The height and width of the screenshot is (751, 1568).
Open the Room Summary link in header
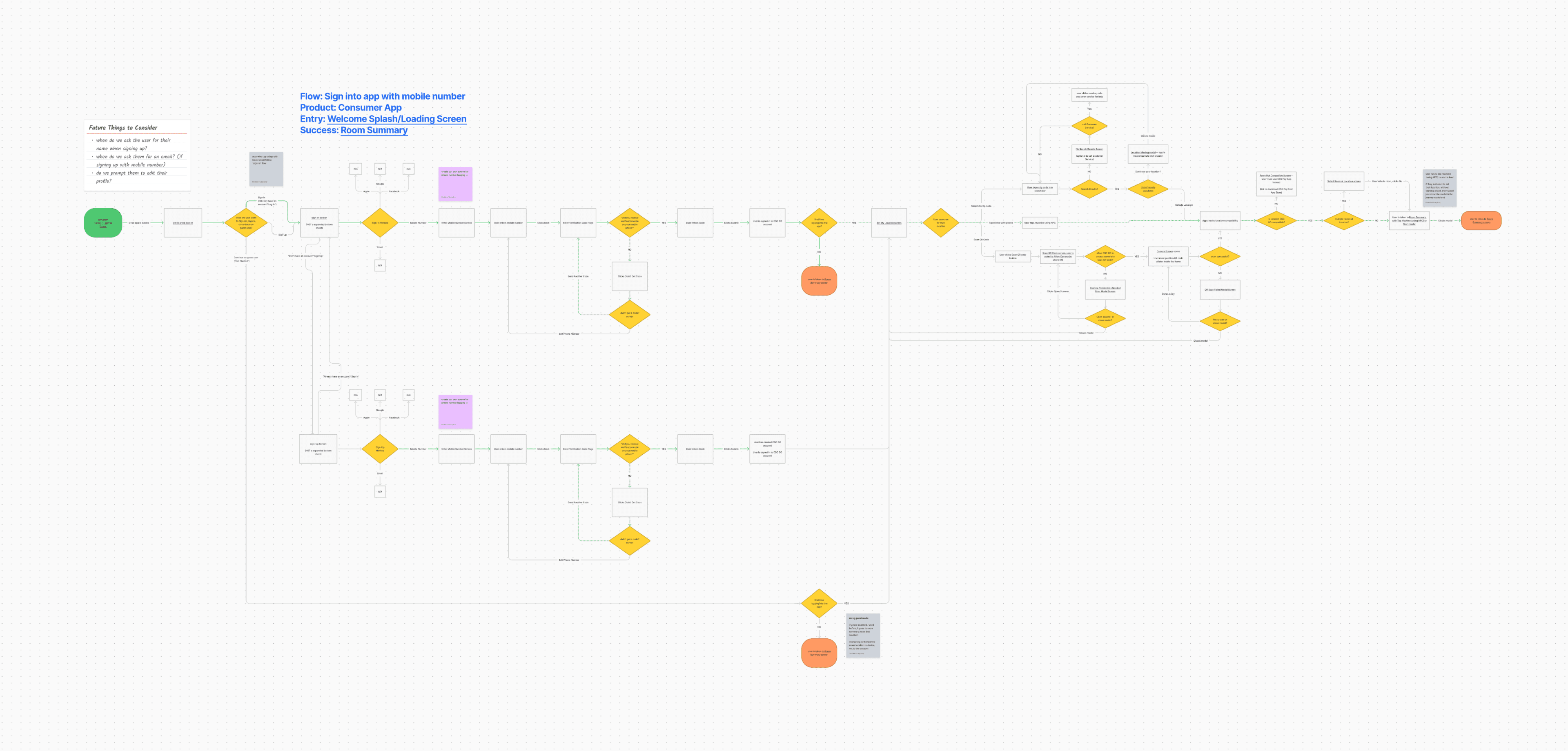click(374, 130)
